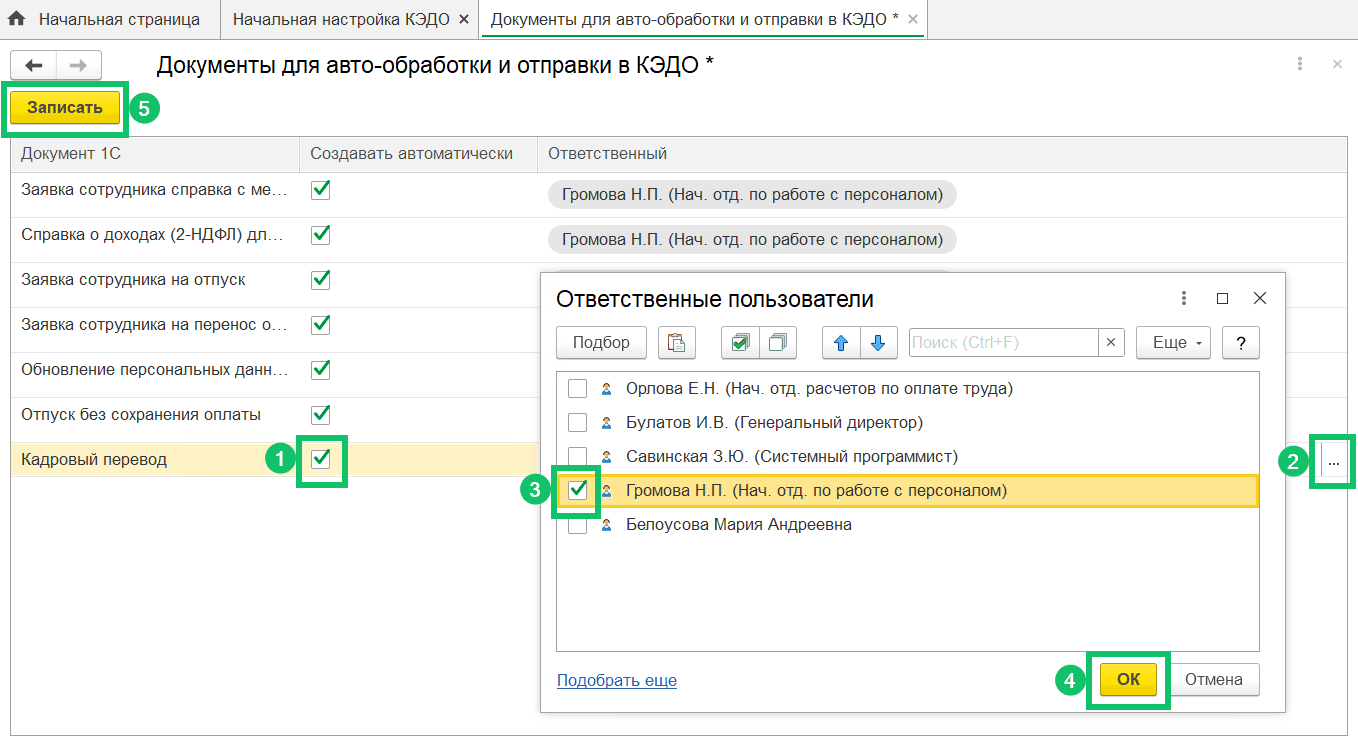Screen dimensions: 1358x745
Task: Select Савинская З.Ю. (Системный программист) entry
Action: pos(792,457)
